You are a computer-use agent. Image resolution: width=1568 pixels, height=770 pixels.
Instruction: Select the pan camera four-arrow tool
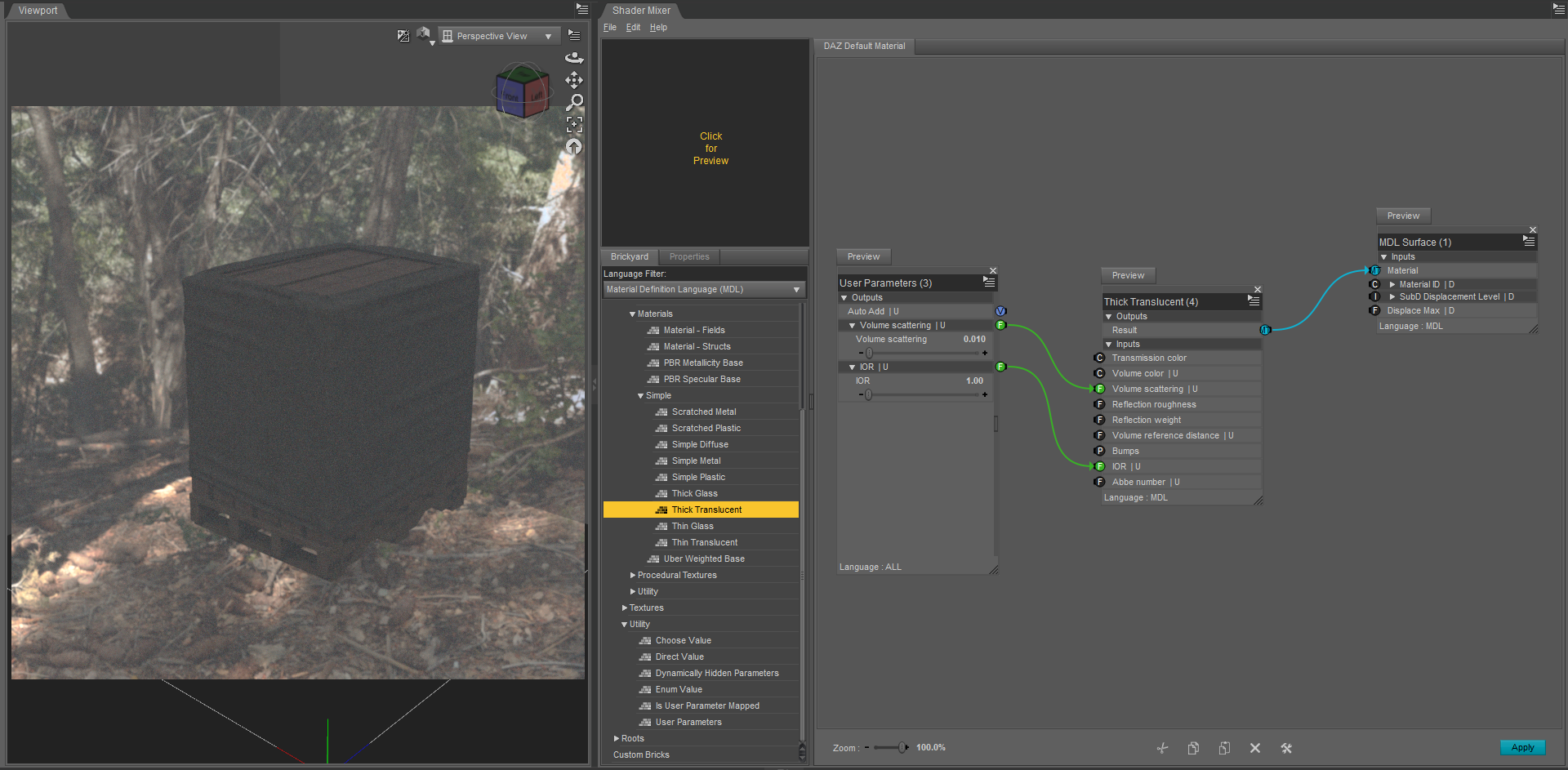[574, 80]
